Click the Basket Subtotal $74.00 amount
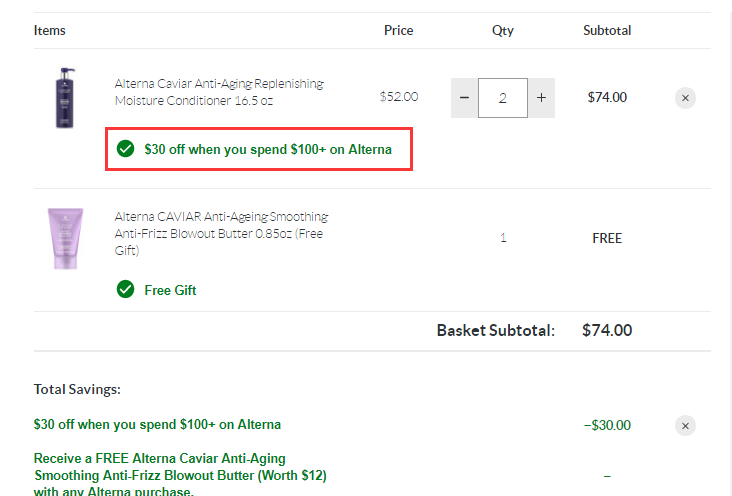732x496 pixels. (607, 330)
